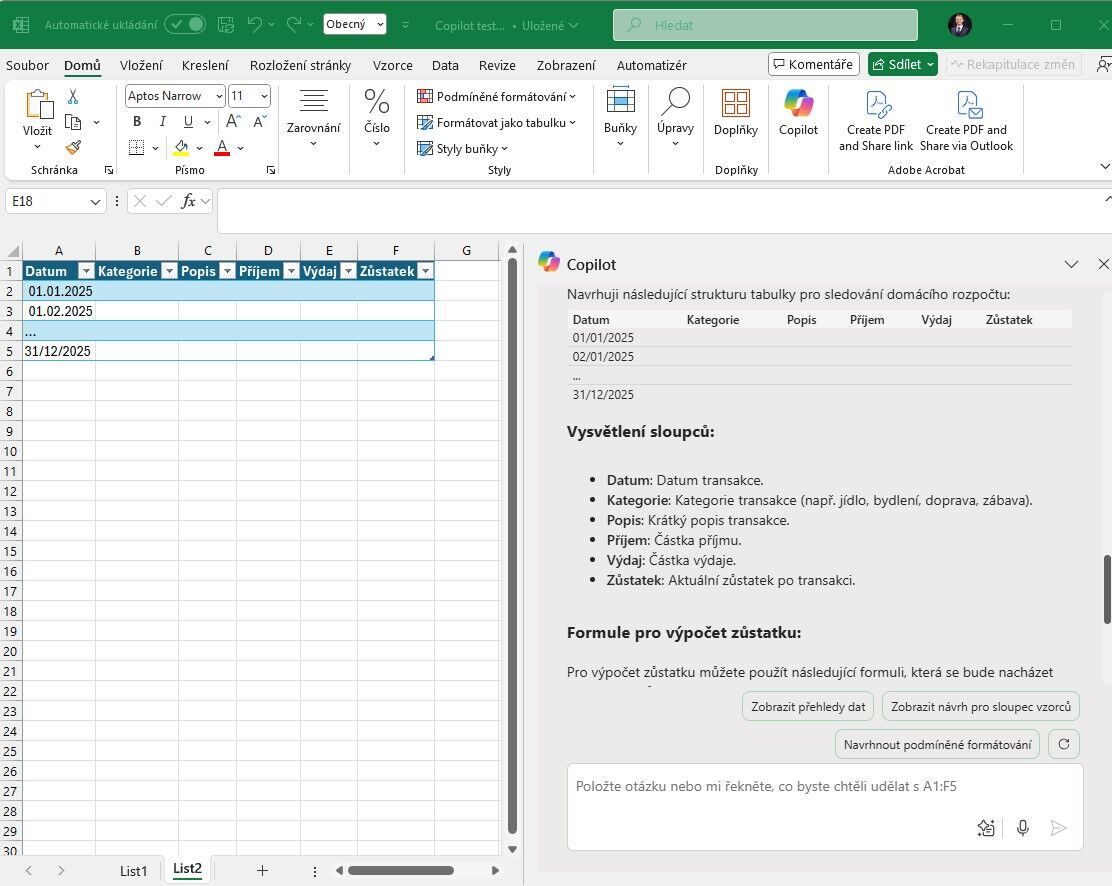Select the List1 sheet tab
The height and width of the screenshot is (886, 1112).
click(x=133, y=871)
